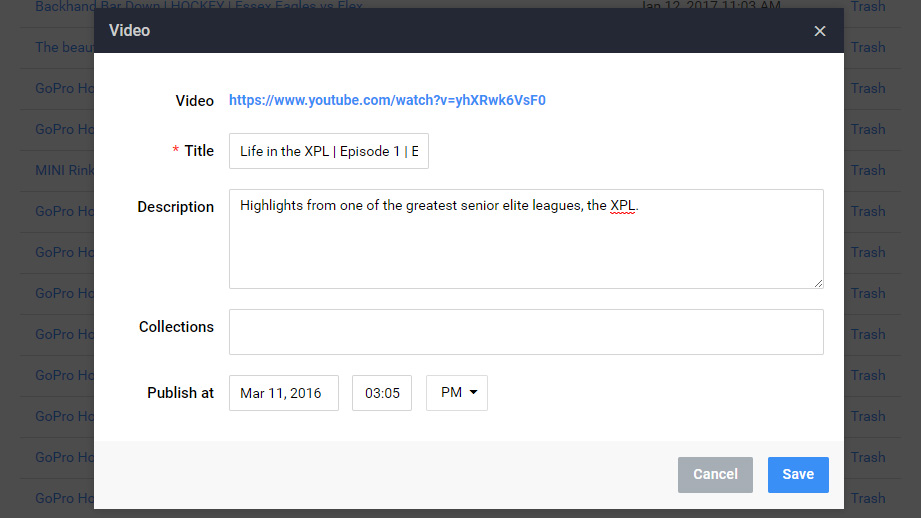
Task: Open the YouTube video URL link
Action: click(387, 100)
